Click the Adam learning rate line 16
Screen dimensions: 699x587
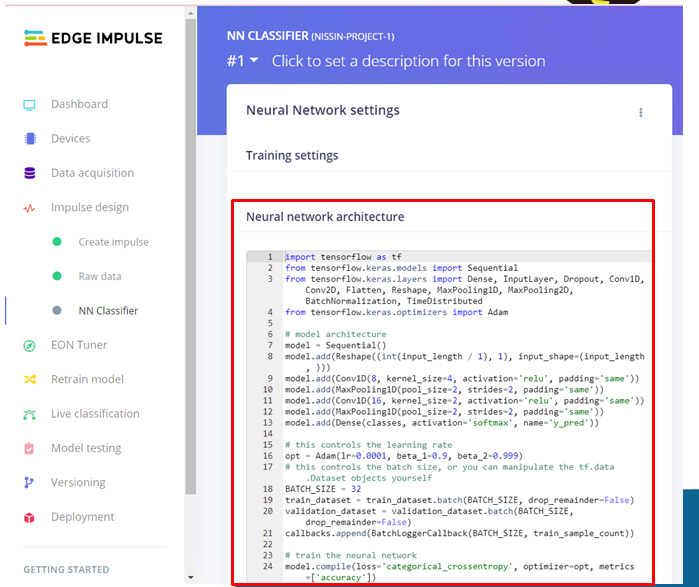click(x=404, y=456)
